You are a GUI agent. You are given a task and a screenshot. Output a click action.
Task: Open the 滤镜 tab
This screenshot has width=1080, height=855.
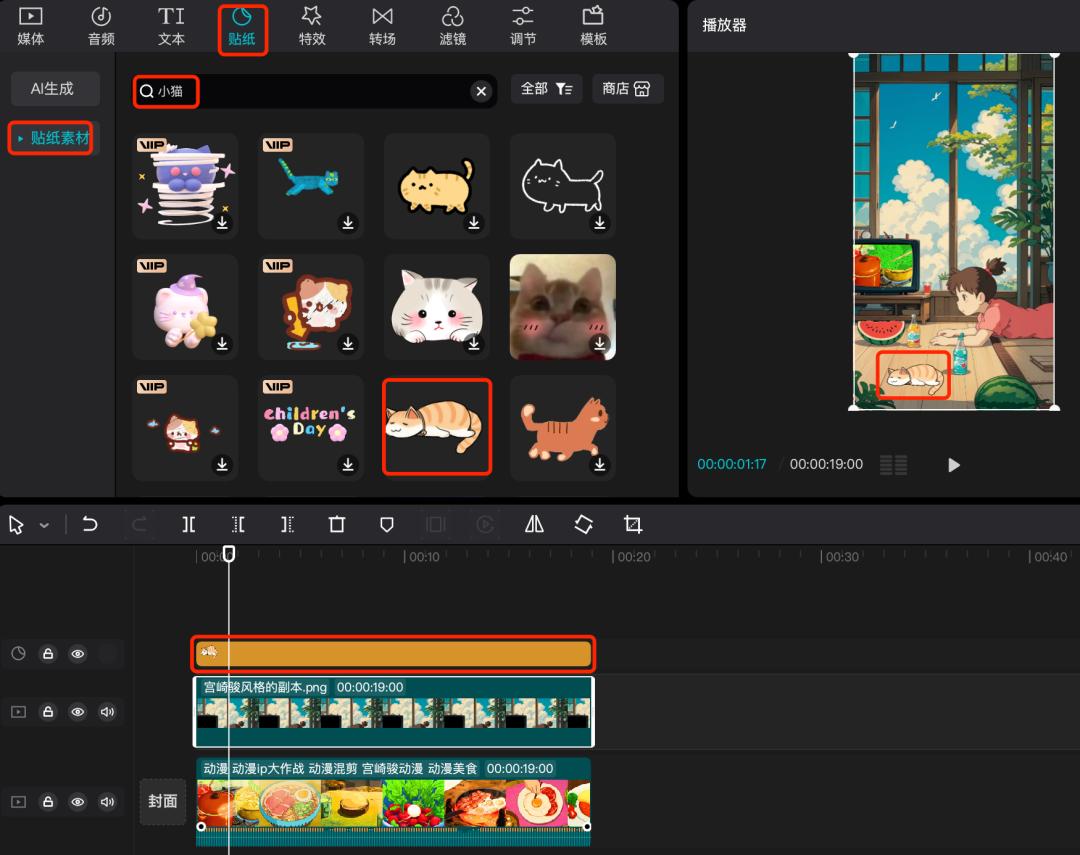tap(452, 27)
